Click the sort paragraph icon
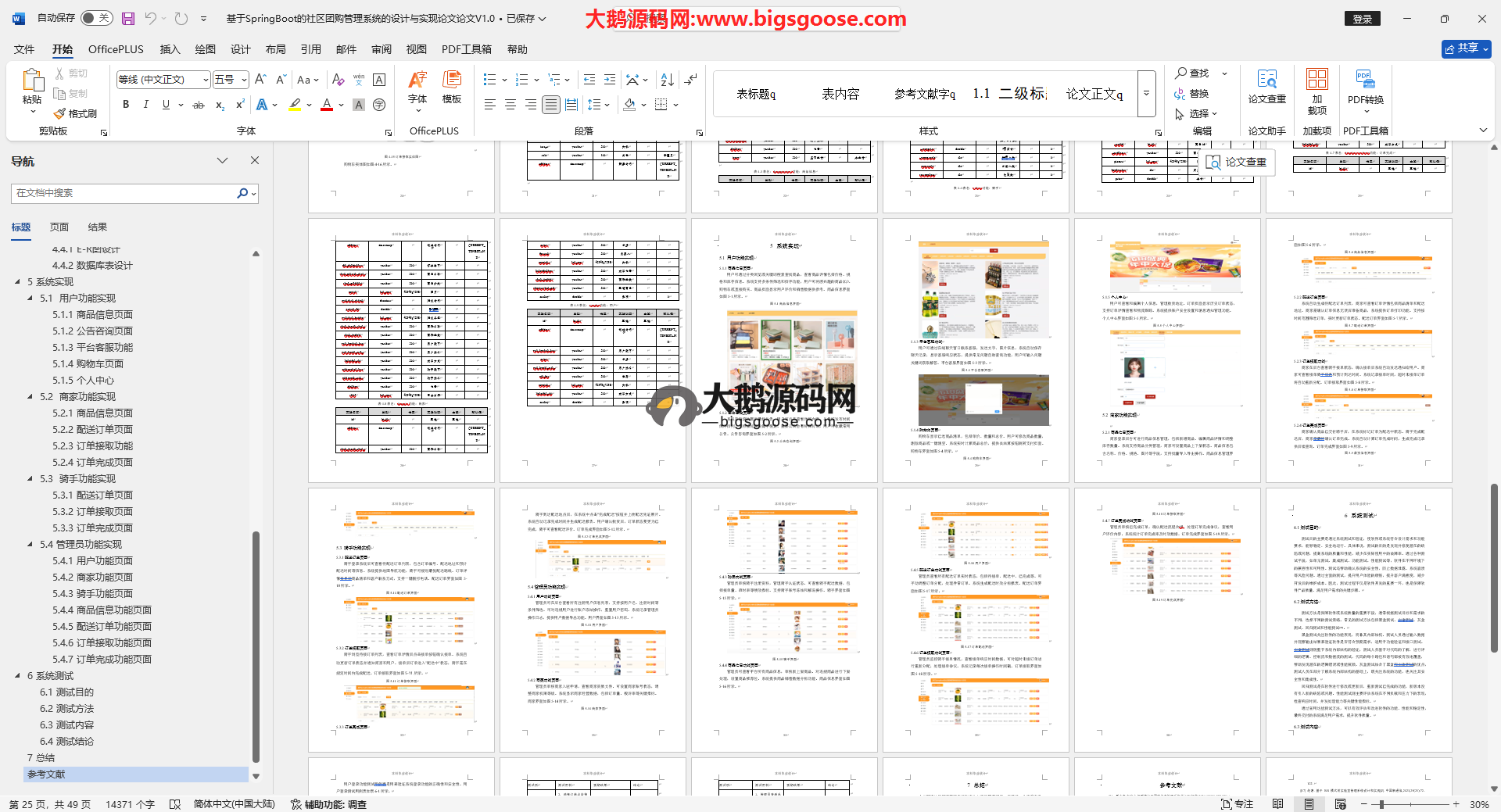This screenshot has height=812, width=1501. [667, 80]
